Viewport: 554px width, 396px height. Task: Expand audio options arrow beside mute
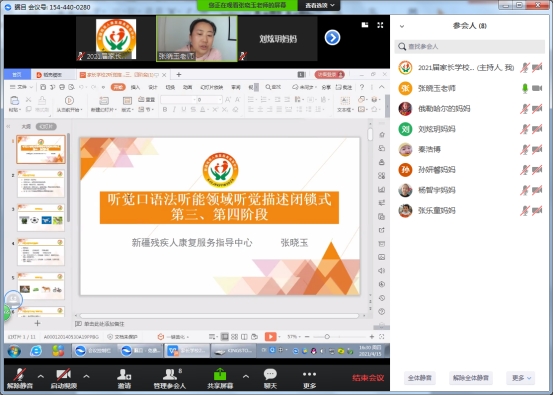41,377
